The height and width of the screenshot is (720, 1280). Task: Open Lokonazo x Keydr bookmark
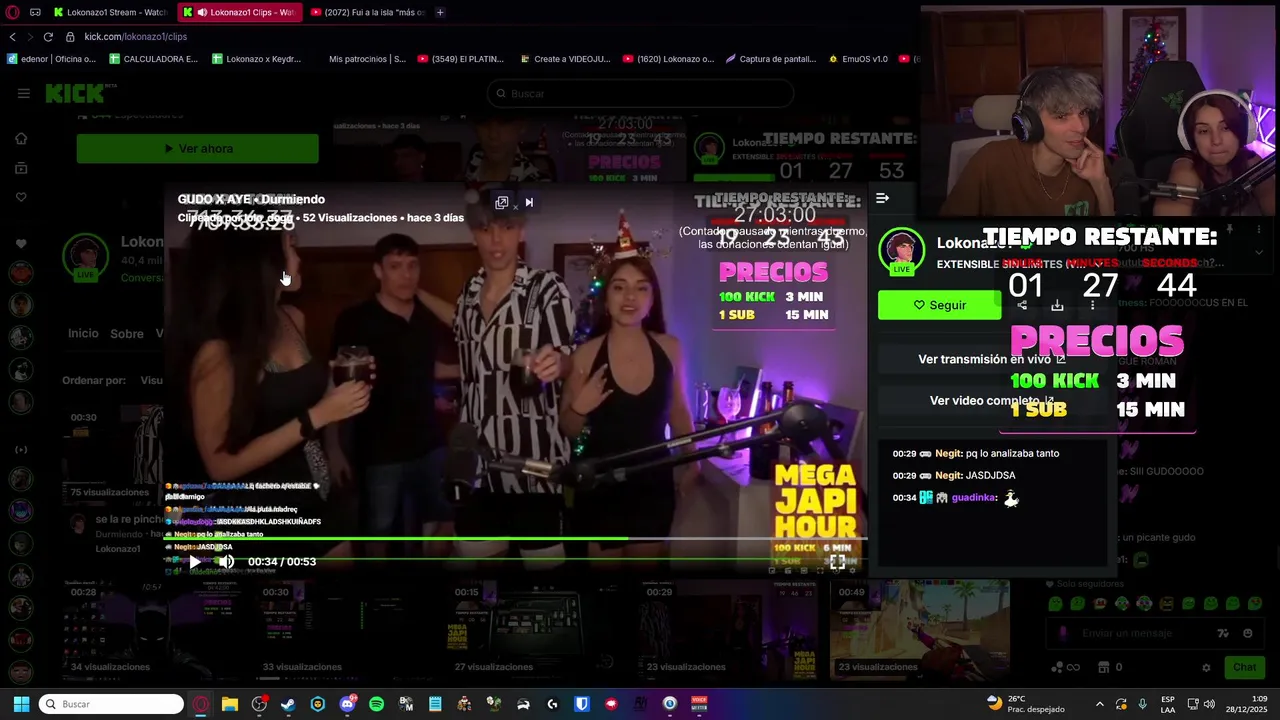click(256, 59)
